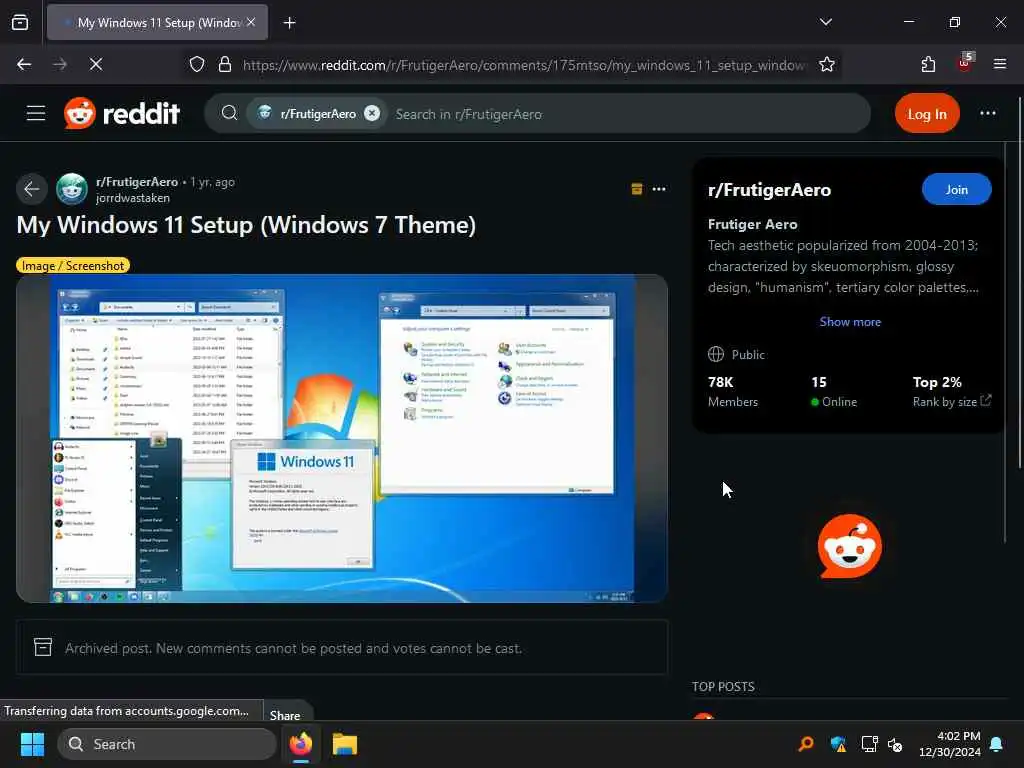Bookmark this page with the star icon
Screen dimensions: 1024x768
[827, 64]
